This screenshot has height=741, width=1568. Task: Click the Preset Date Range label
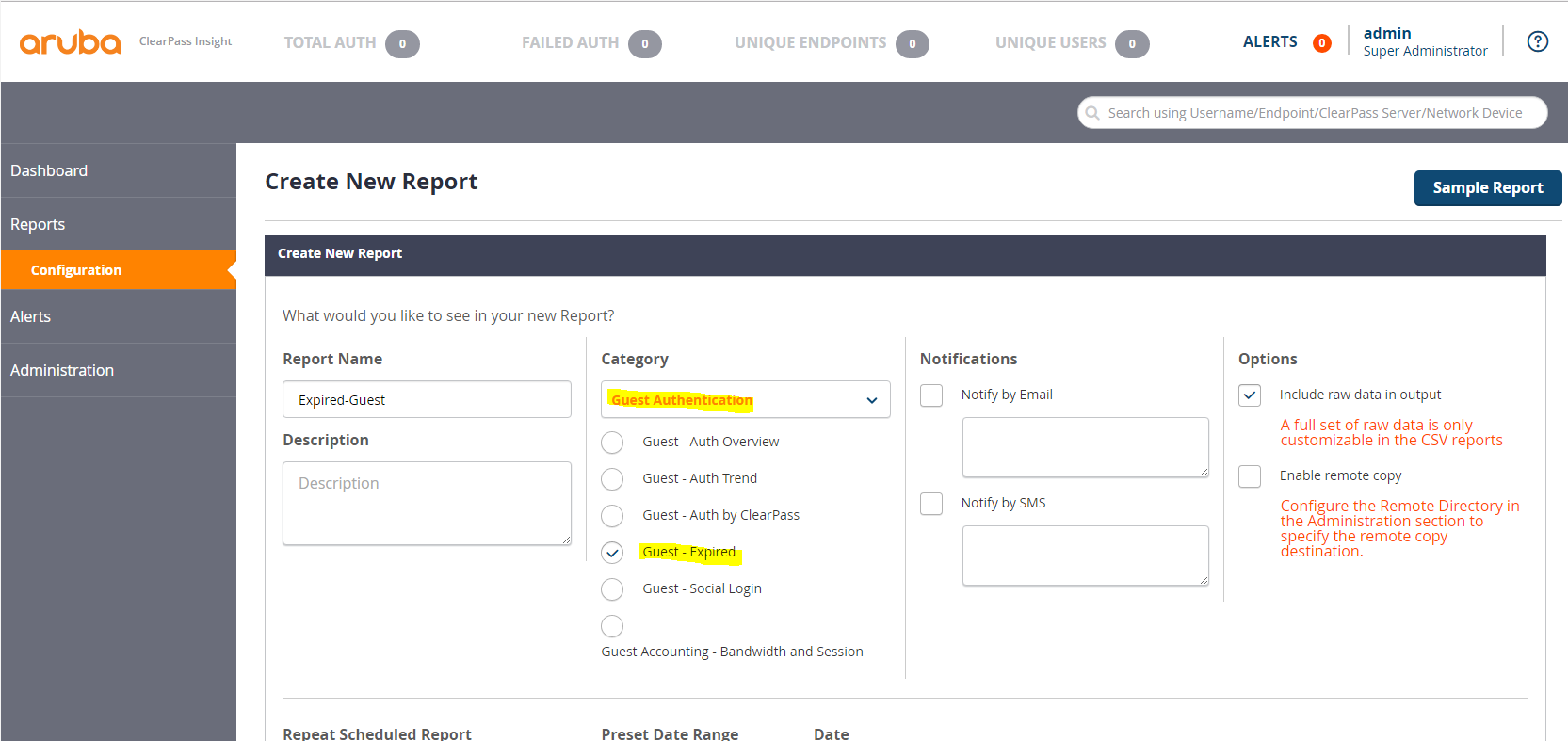coord(670,733)
